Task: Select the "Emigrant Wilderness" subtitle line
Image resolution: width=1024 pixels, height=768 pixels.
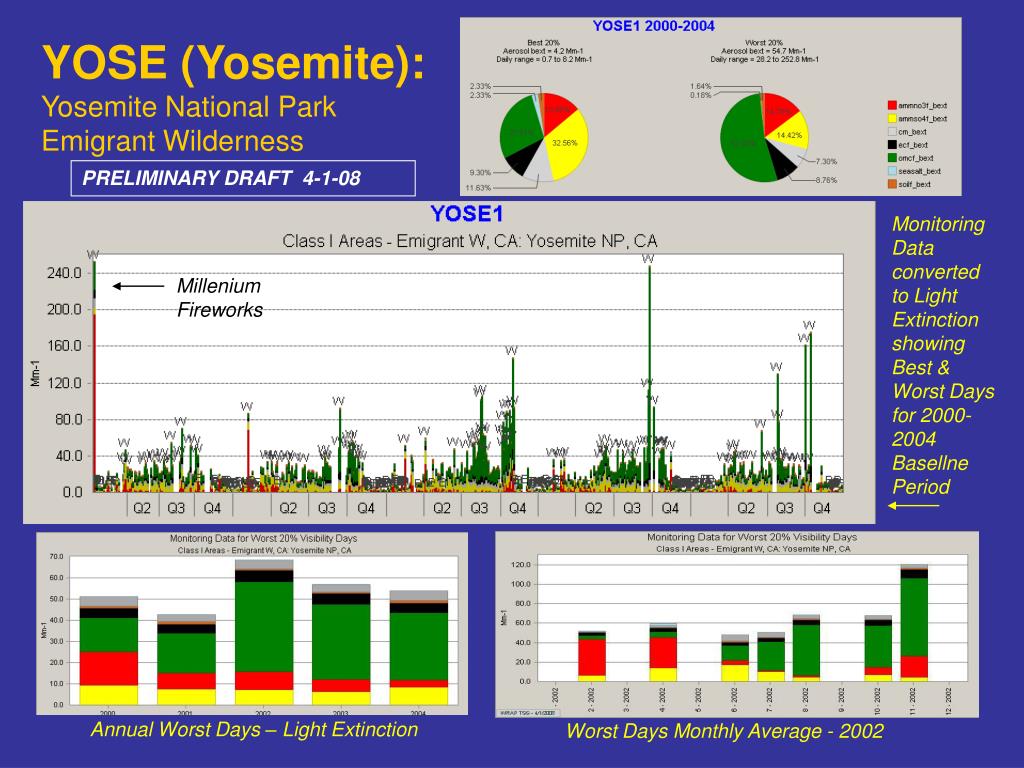Action: 172,141
